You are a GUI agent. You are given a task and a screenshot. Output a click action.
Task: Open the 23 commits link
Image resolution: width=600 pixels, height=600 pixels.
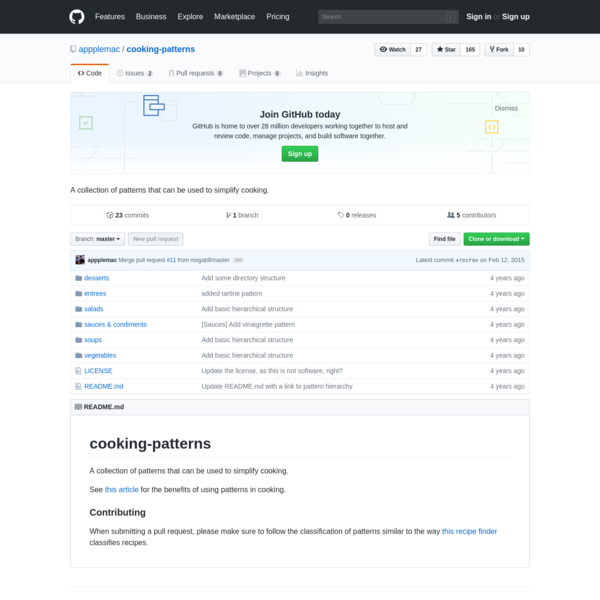128,215
